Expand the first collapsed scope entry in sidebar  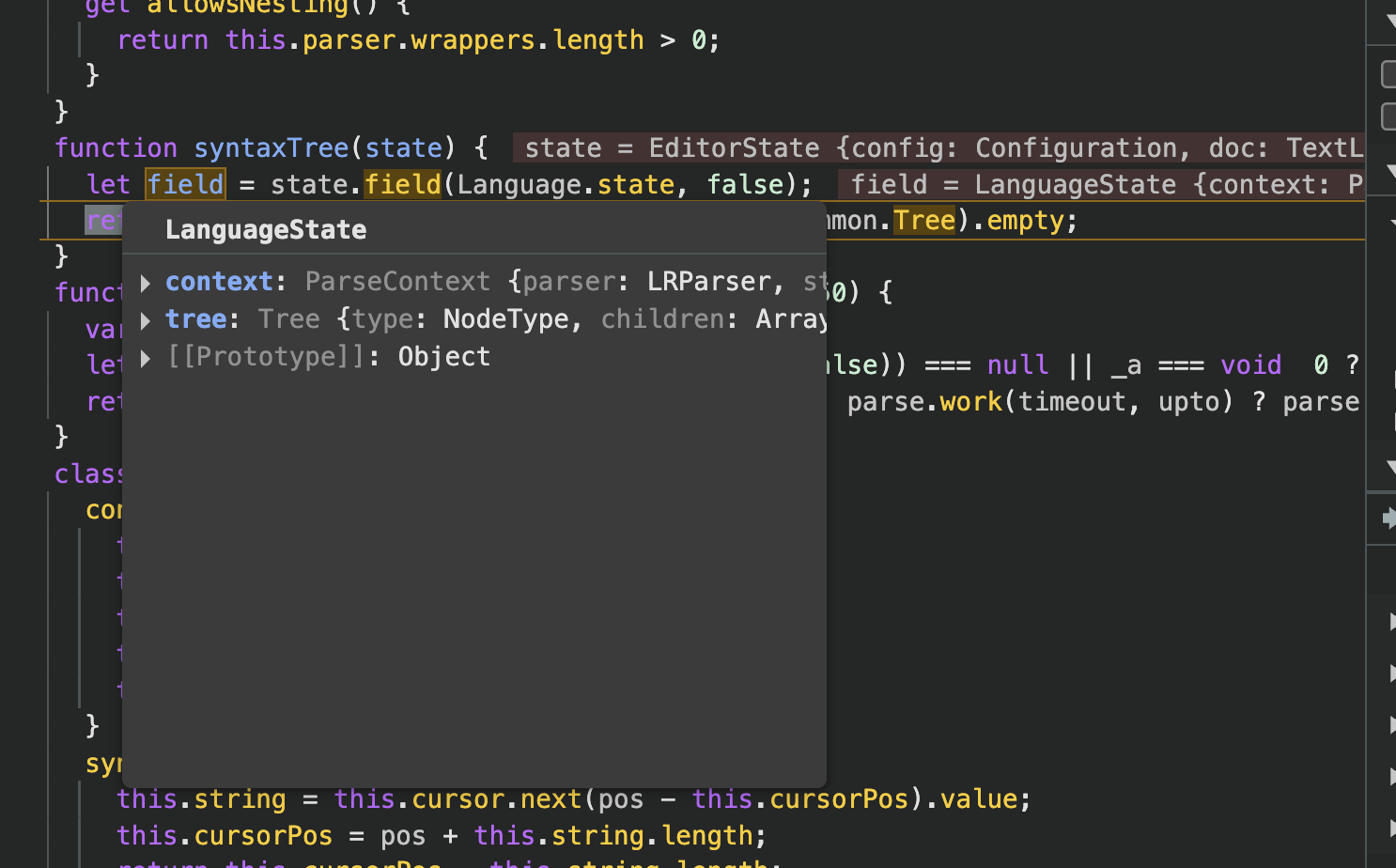[1392, 621]
